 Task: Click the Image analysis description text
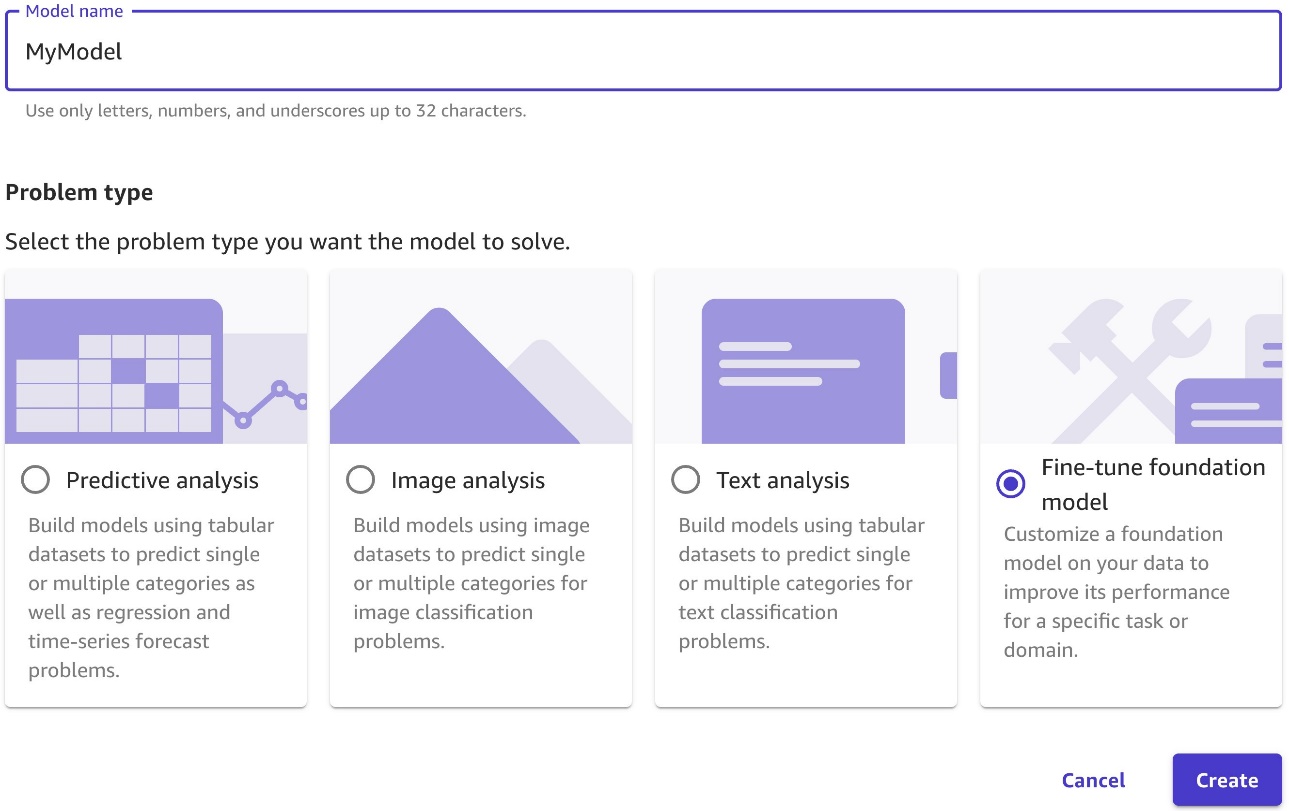tap(472, 583)
